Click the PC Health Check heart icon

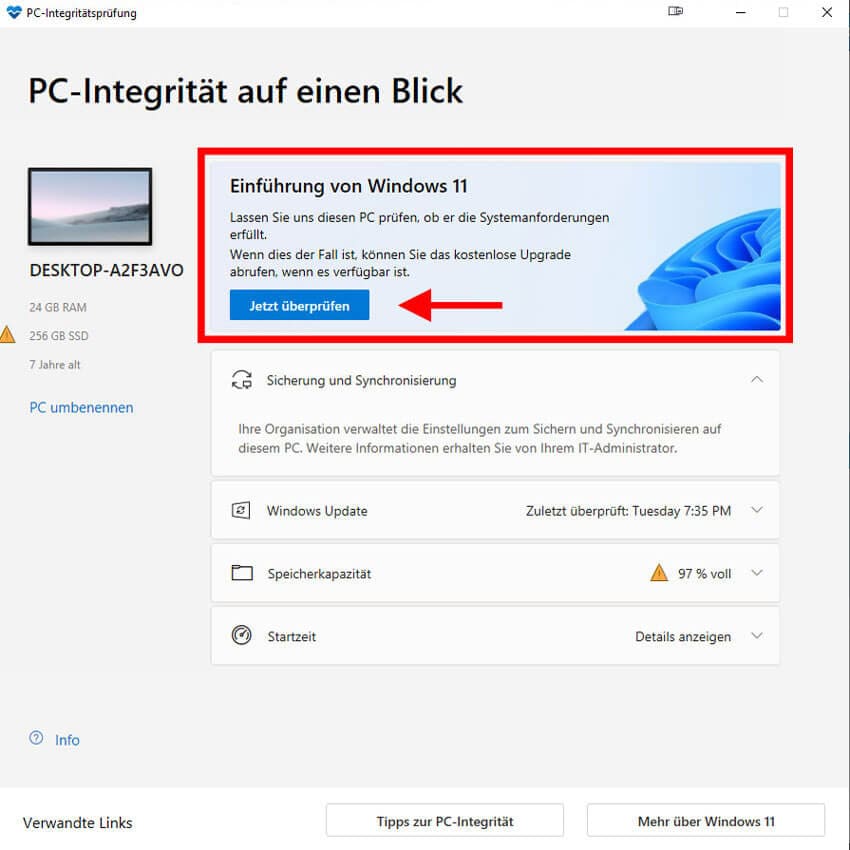click(14, 12)
